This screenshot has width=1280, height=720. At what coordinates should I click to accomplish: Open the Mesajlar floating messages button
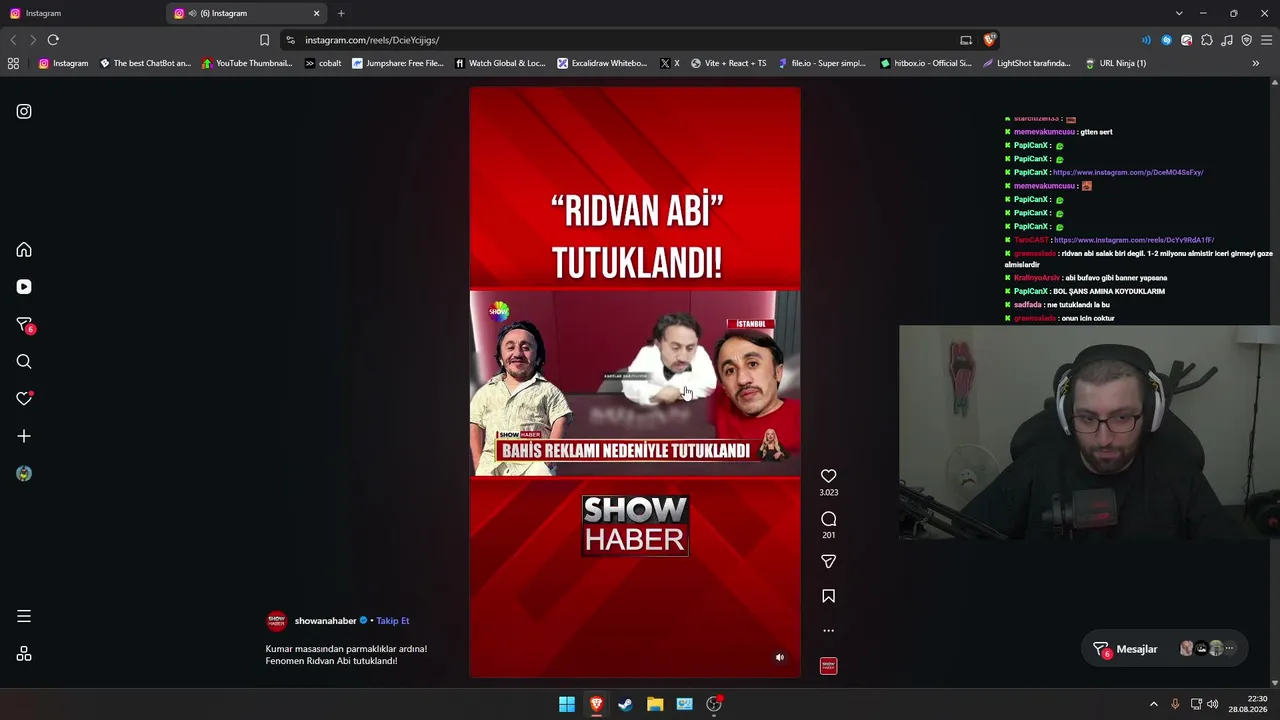click(x=1165, y=649)
